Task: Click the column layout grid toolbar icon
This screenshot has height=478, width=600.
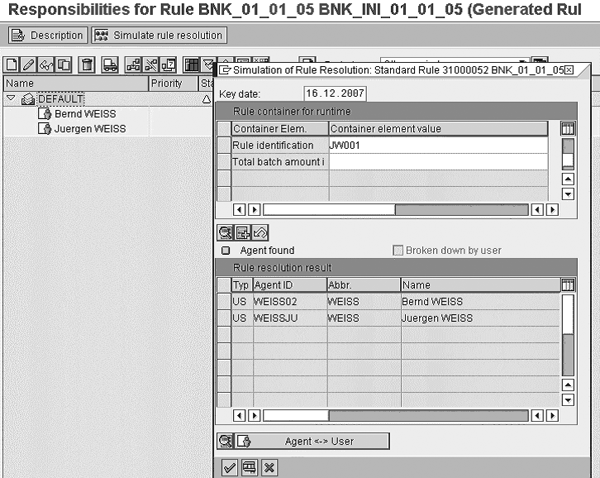Action: tap(192, 65)
